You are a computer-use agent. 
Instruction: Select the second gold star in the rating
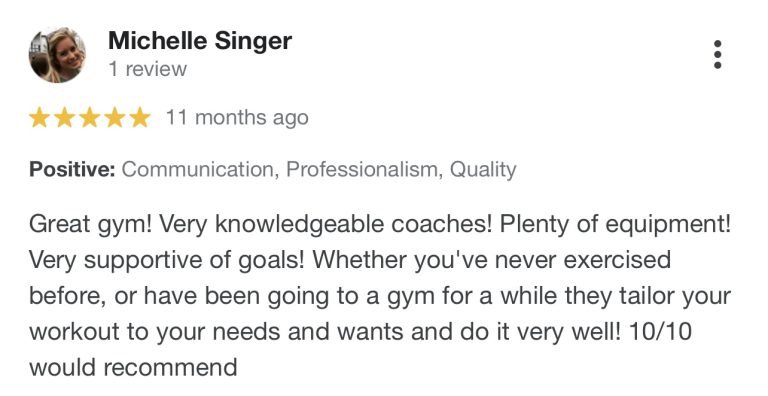(x=65, y=118)
